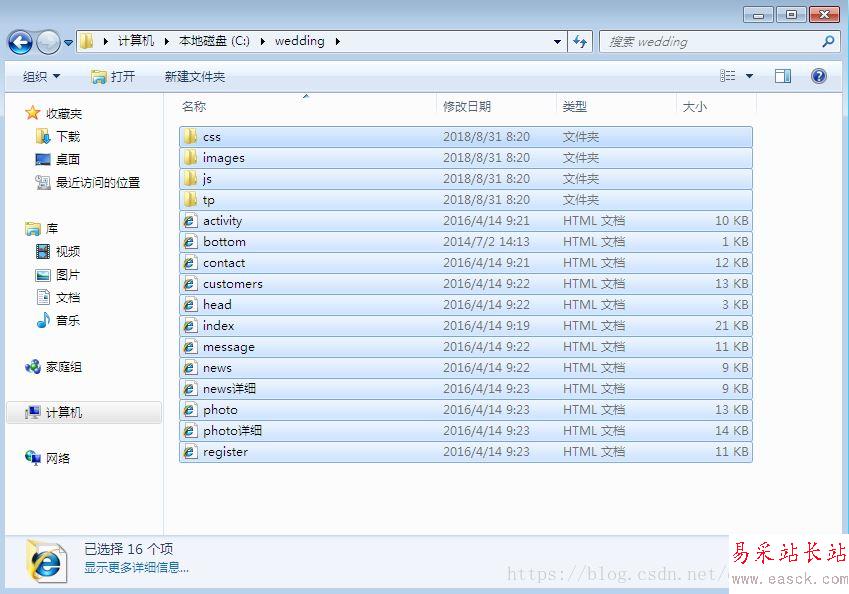Click the images folder icon
Viewport: 849px width, 594px height.
pyautogui.click(x=190, y=158)
